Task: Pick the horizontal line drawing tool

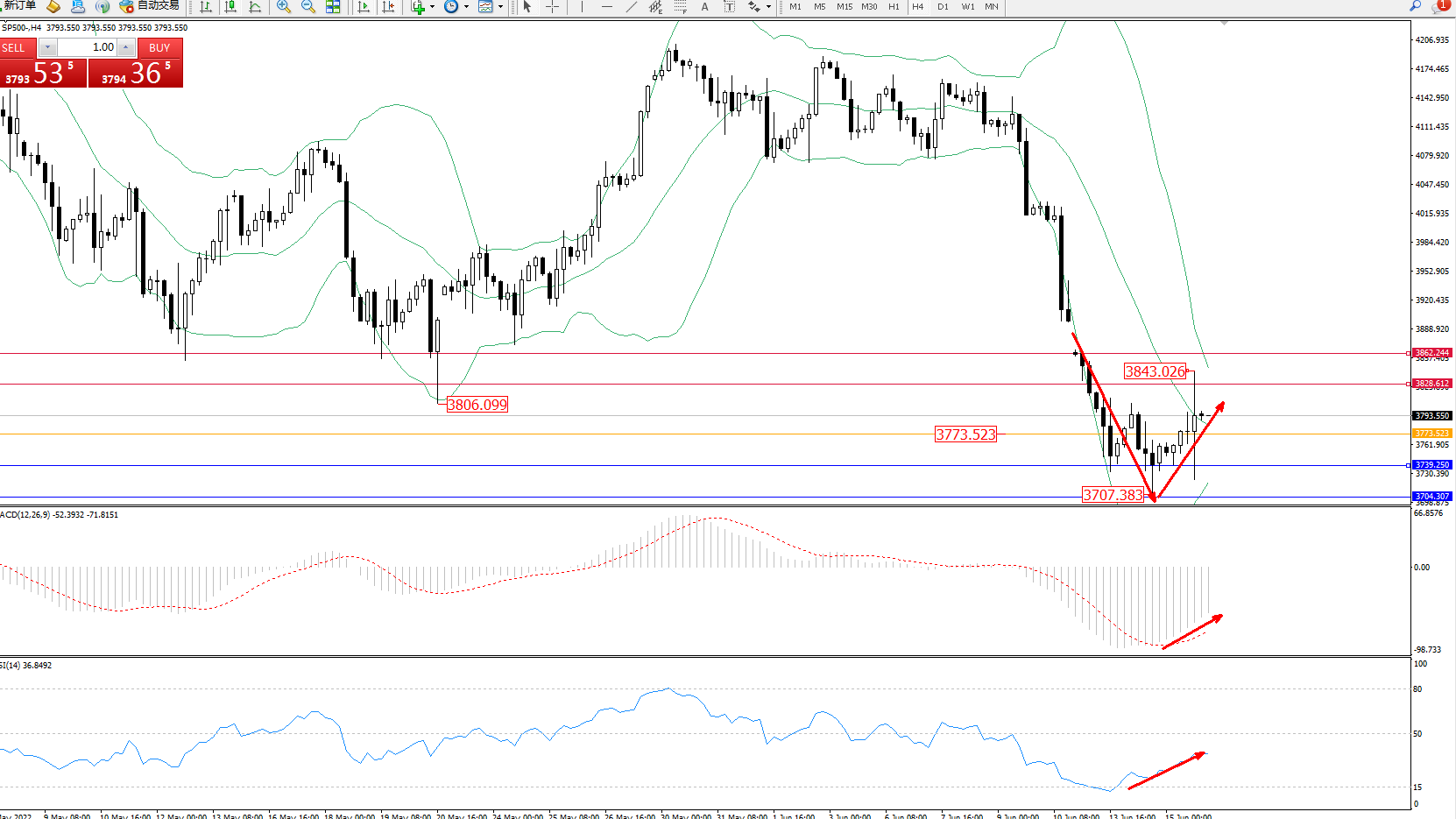Action: coord(606,7)
